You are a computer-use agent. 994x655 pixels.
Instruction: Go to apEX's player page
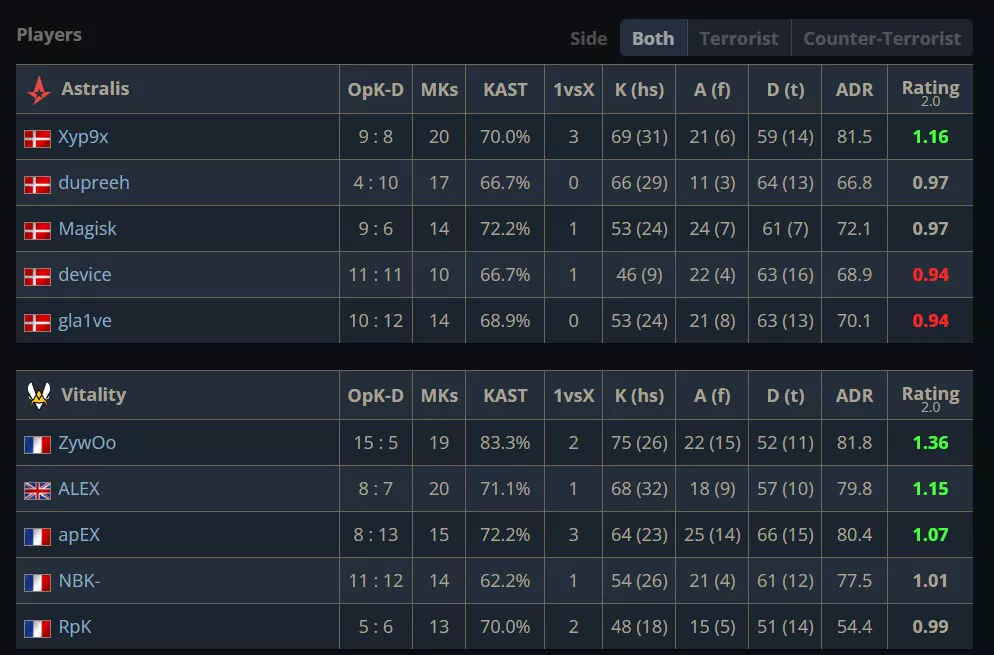[79, 535]
